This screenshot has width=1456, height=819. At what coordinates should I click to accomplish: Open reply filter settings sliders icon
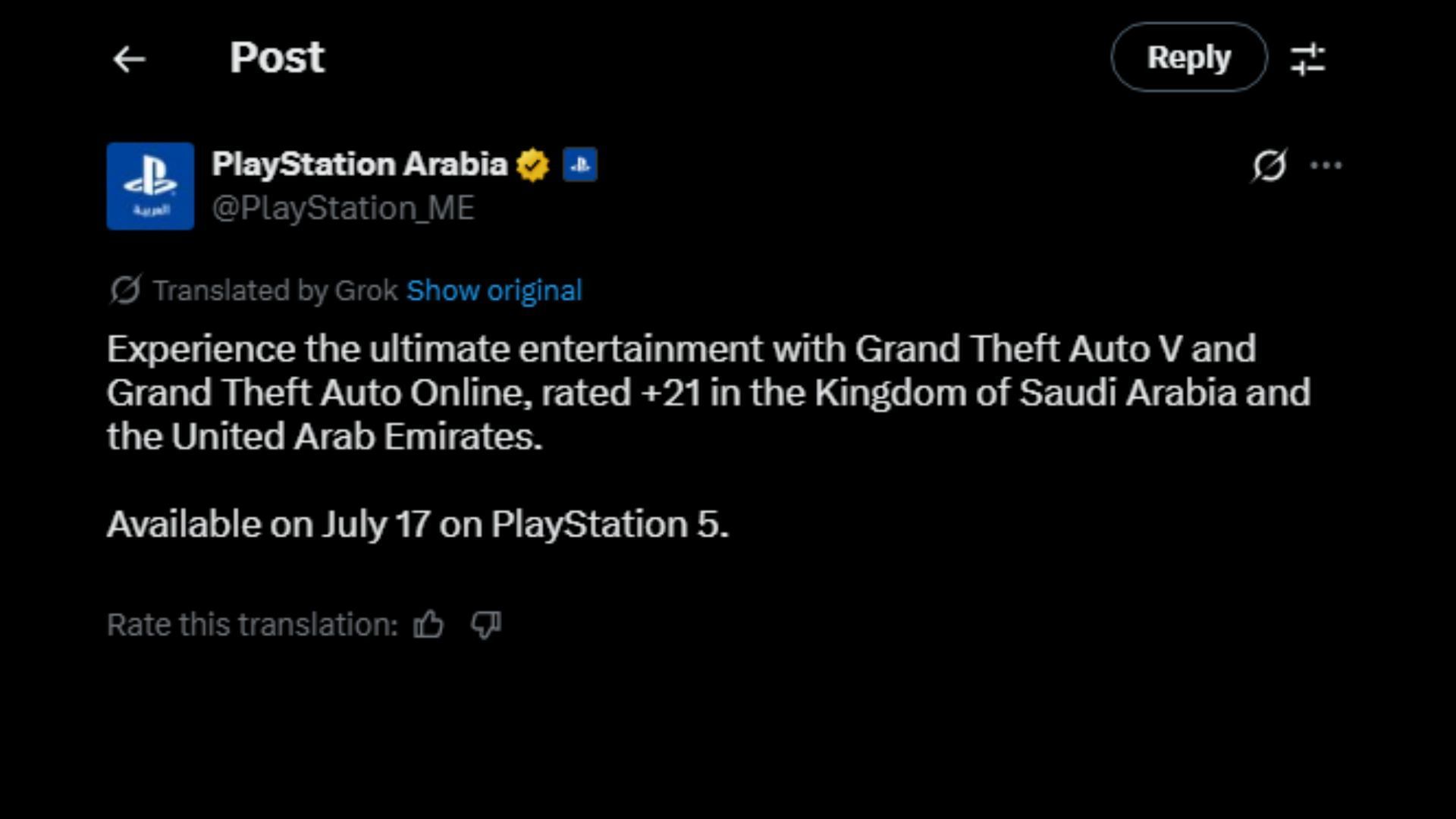pos(1307,59)
